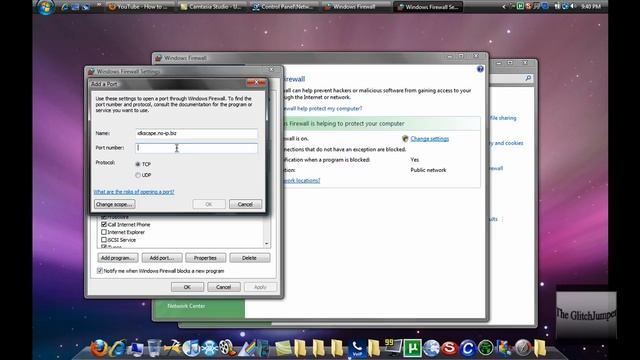The image size is (640, 360).
Task: Click the Windows Firewall help question mark
Action: [480, 69]
